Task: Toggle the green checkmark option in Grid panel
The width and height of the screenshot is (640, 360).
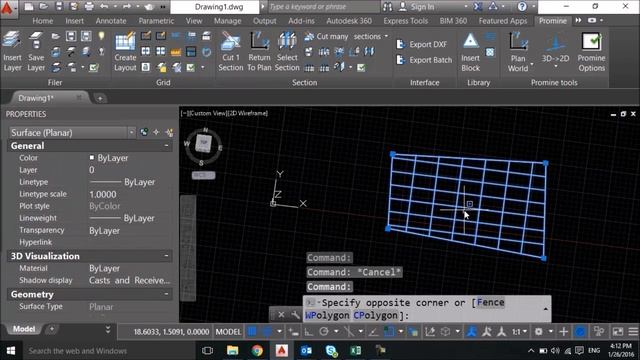Action: click(x=191, y=67)
